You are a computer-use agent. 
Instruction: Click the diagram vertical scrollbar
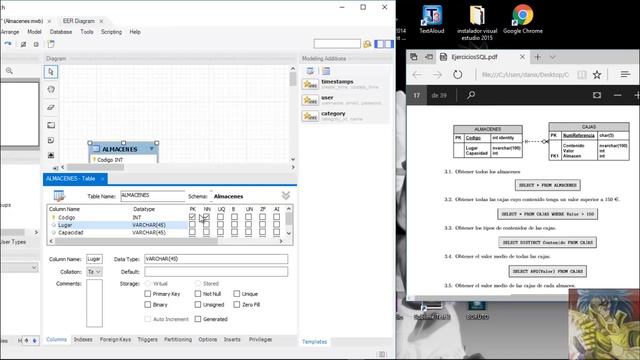(293, 113)
